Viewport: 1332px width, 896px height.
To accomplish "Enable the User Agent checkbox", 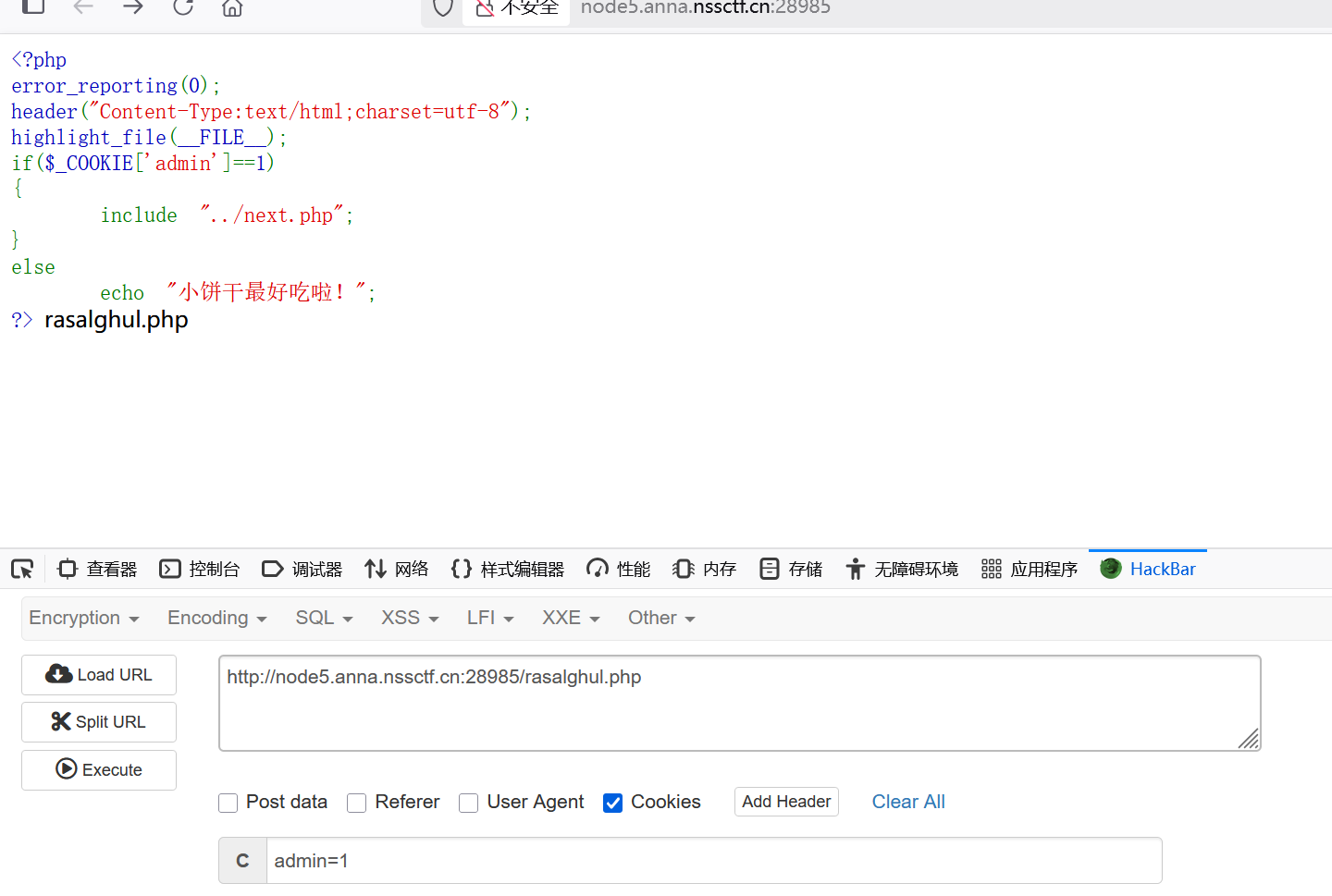I will [x=469, y=803].
